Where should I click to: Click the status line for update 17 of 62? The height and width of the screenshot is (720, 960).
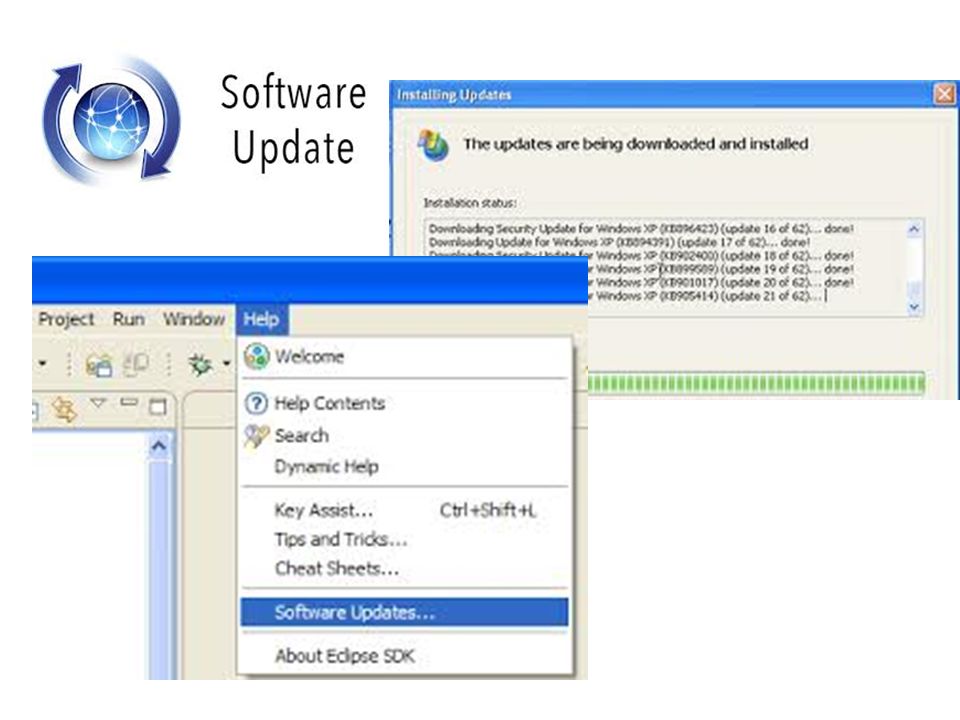pyautogui.click(x=619, y=242)
